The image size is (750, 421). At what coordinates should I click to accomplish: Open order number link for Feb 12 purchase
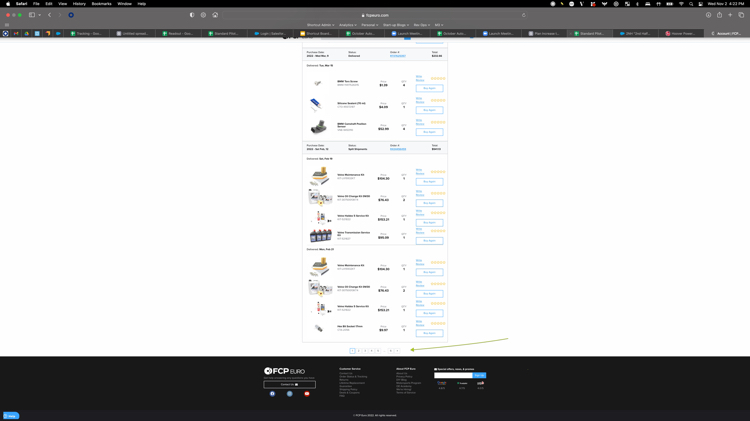[397, 149]
